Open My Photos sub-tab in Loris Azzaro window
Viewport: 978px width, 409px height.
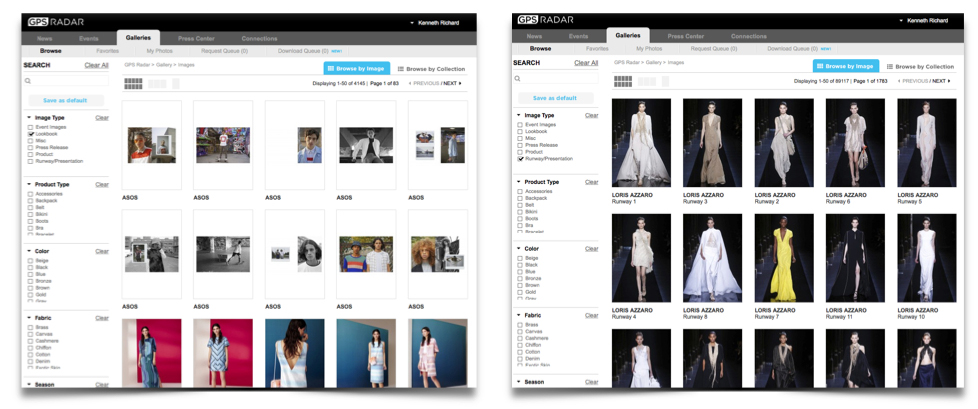point(649,48)
